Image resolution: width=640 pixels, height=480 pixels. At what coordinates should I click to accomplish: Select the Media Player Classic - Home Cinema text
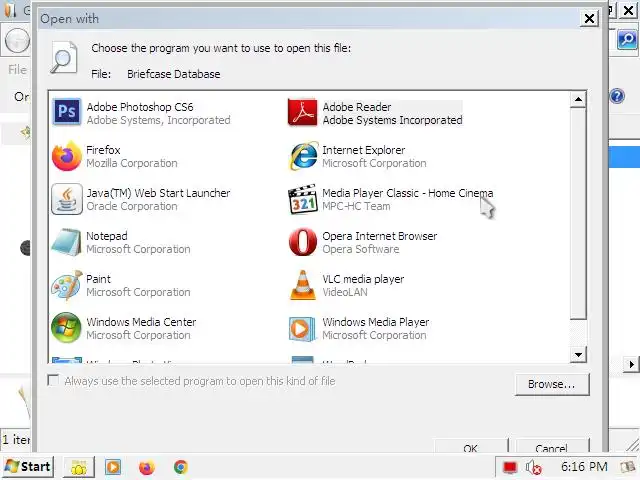[408, 193]
